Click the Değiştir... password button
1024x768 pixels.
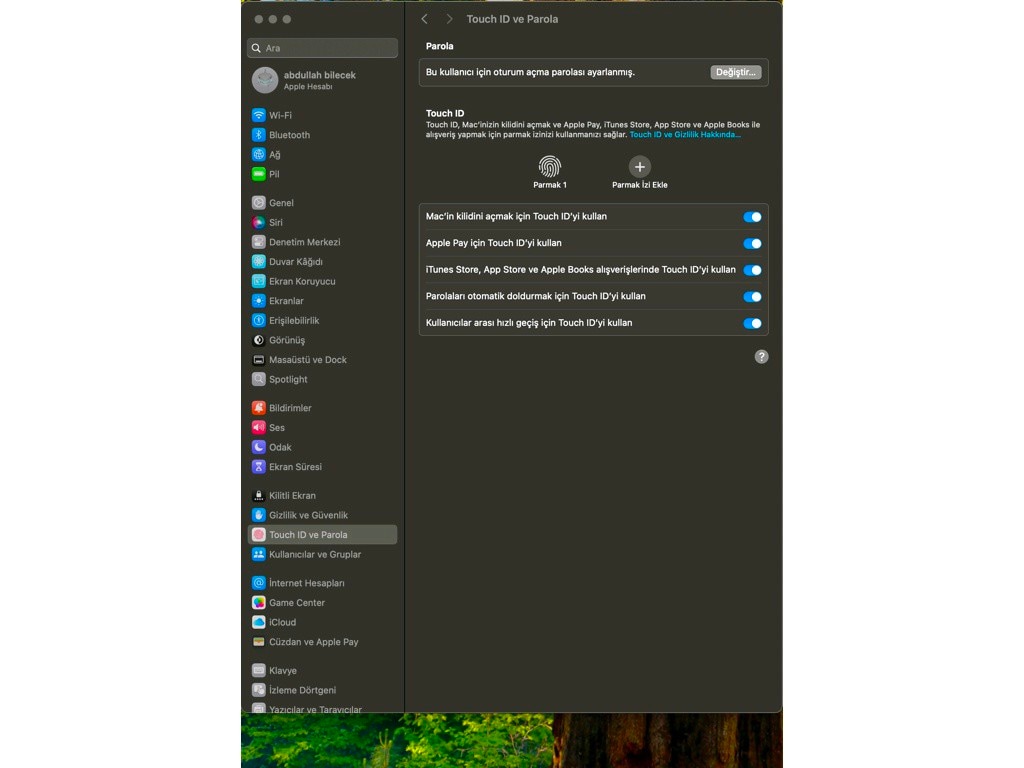tap(735, 72)
